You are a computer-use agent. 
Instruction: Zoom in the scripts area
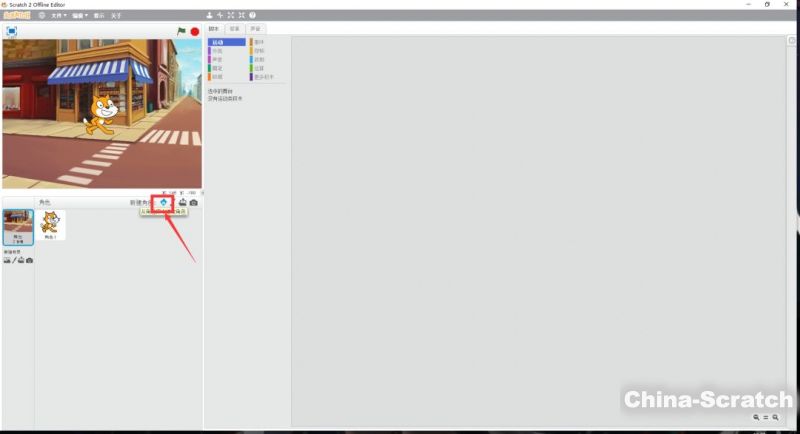pyautogui.click(x=775, y=417)
